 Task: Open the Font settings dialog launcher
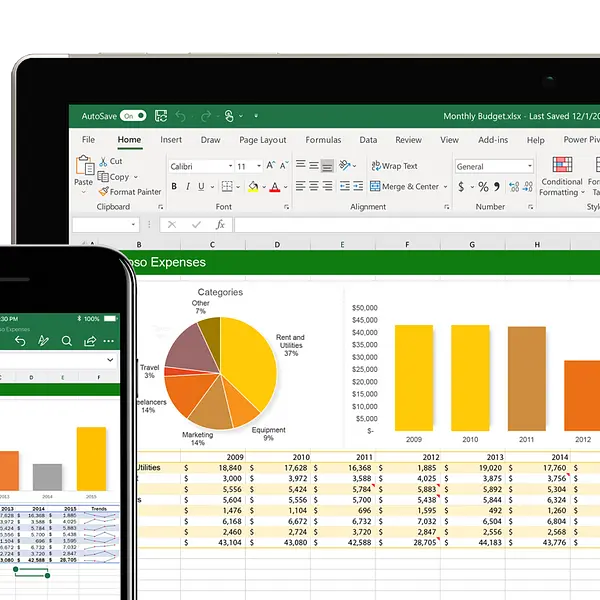click(286, 207)
